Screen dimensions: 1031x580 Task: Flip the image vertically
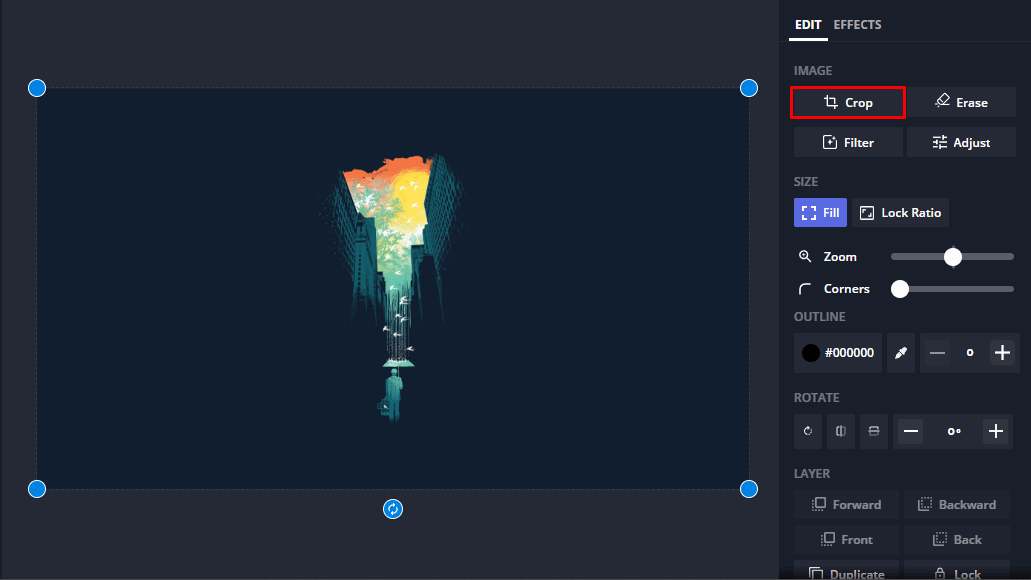[874, 431]
